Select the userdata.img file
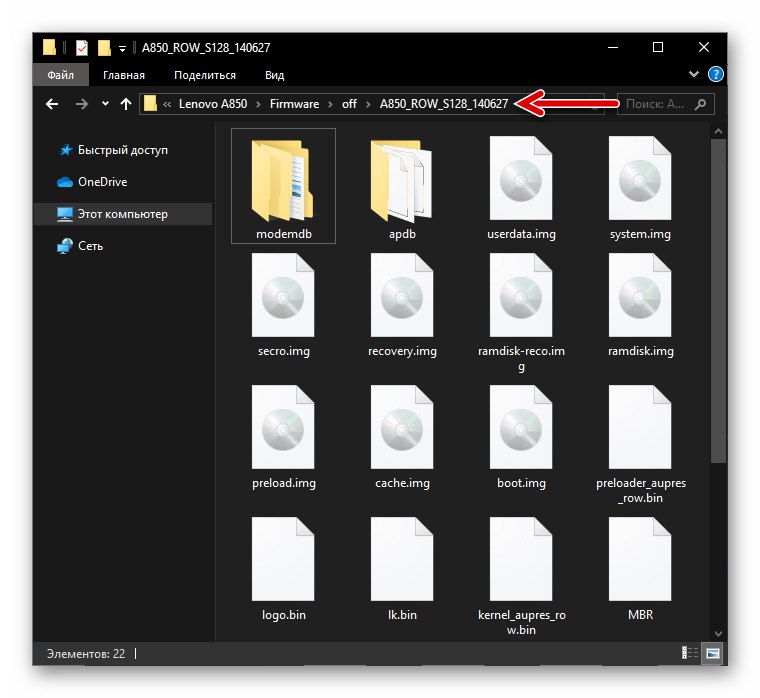Viewport: 760px width, 698px height. pos(521,186)
